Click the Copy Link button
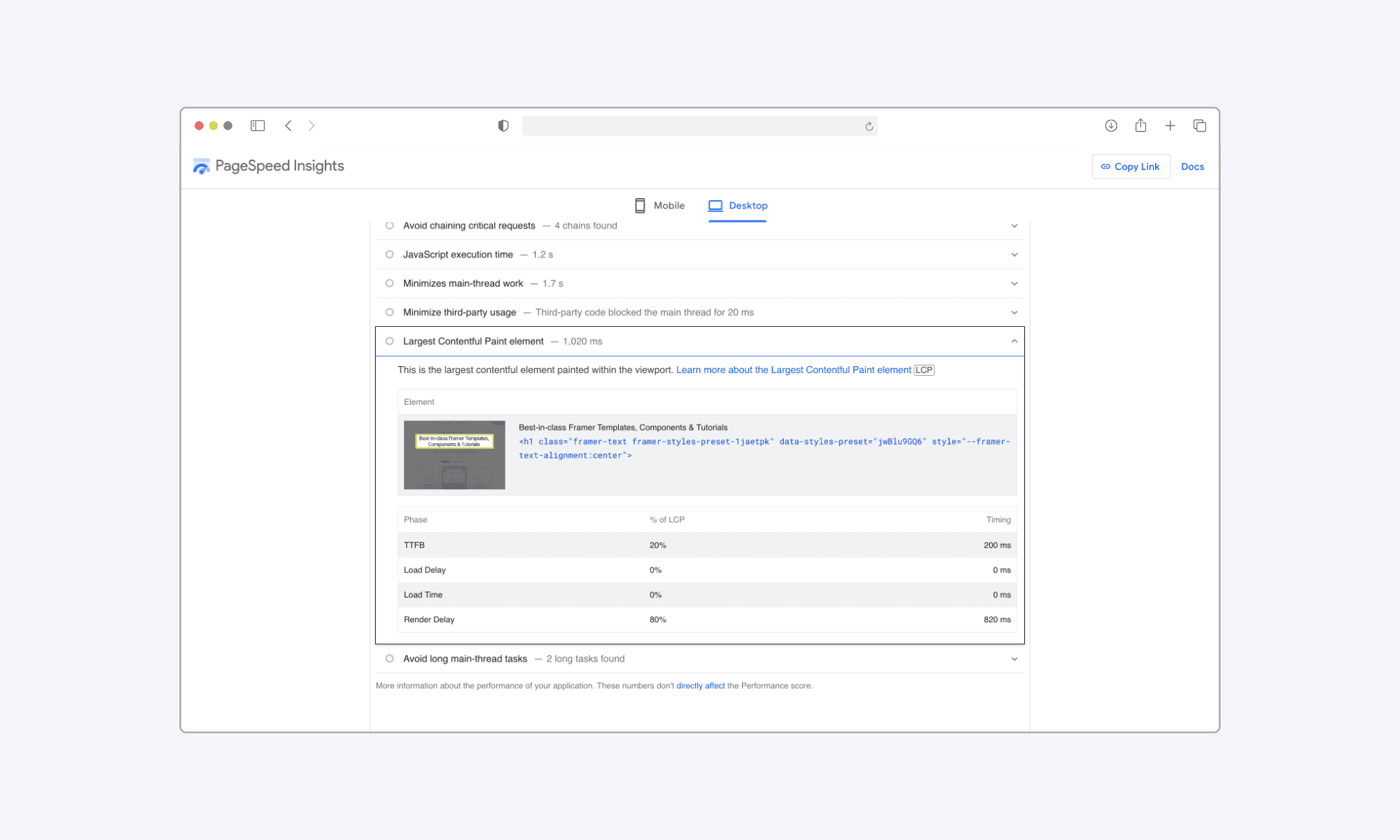 pos(1130,167)
